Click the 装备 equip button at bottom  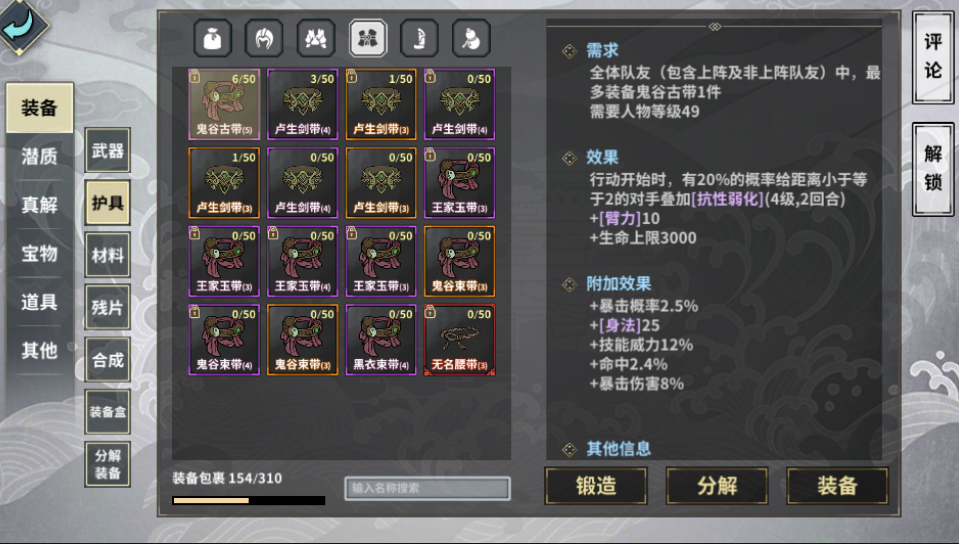click(837, 486)
